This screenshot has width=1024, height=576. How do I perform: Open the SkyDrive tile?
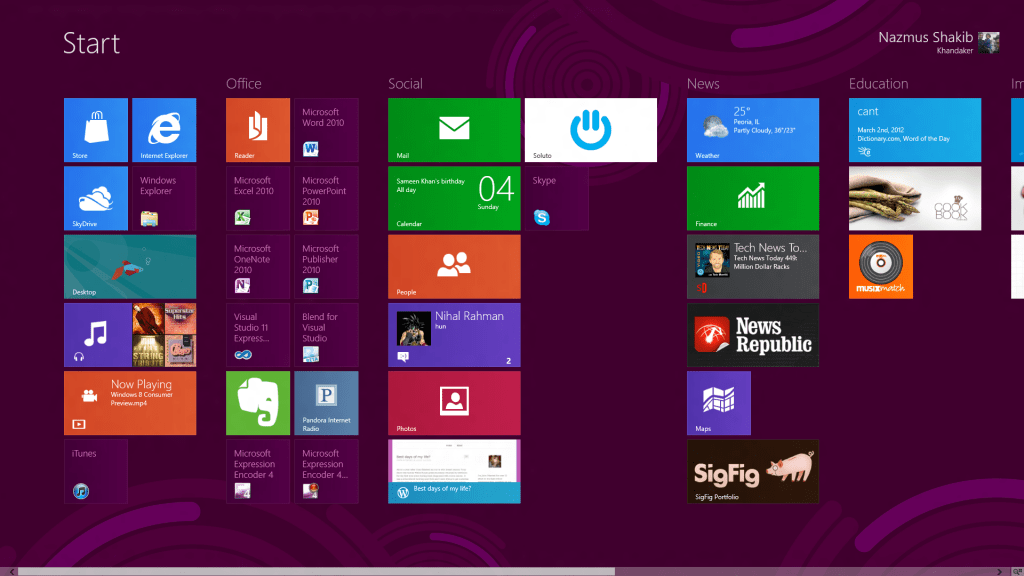pyautogui.click(x=96, y=198)
